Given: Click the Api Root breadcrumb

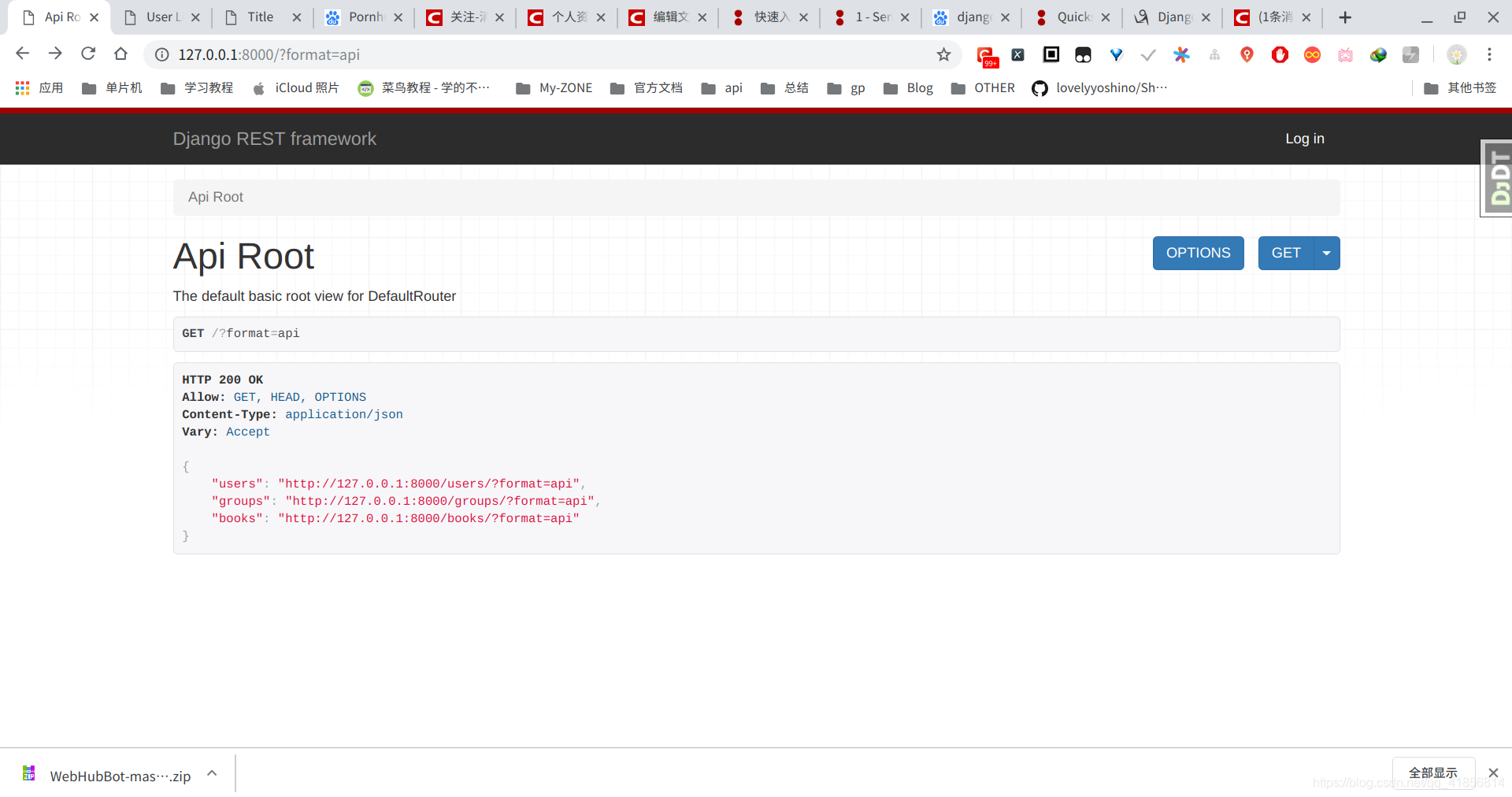Looking at the screenshot, I should 216,197.
